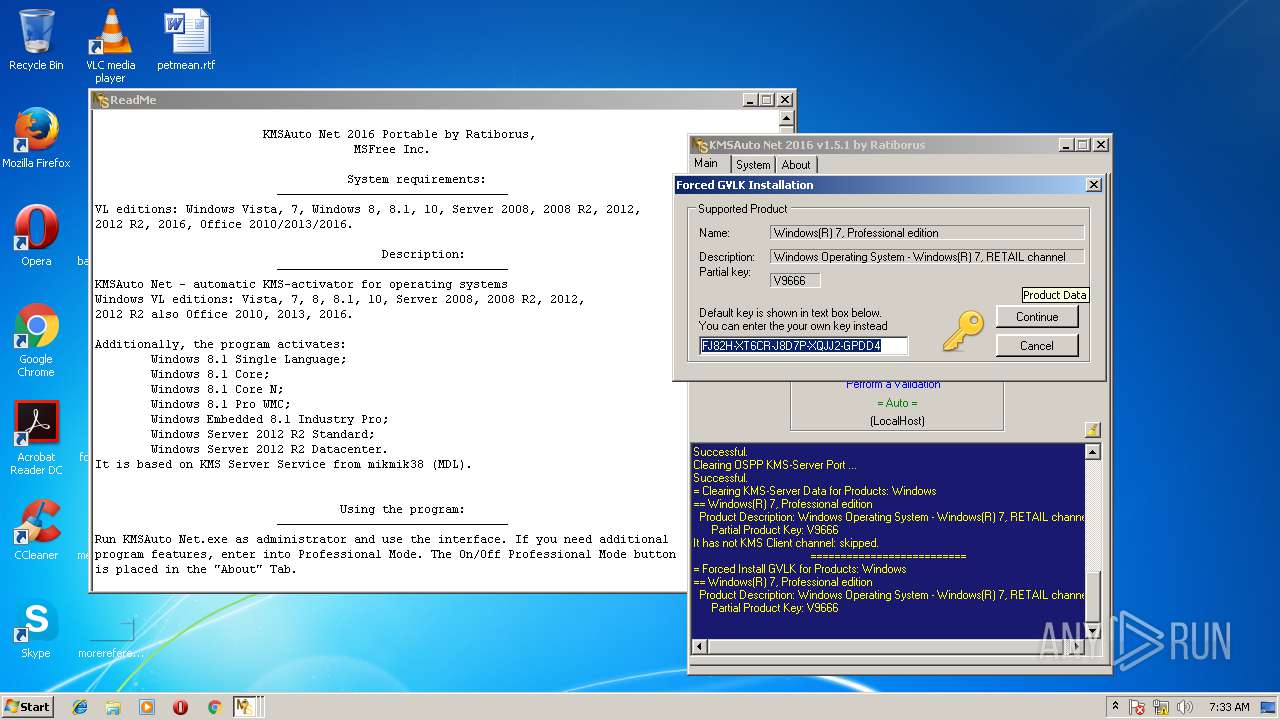Open media player taskbar icon
The image size is (1280, 720).
(147, 707)
